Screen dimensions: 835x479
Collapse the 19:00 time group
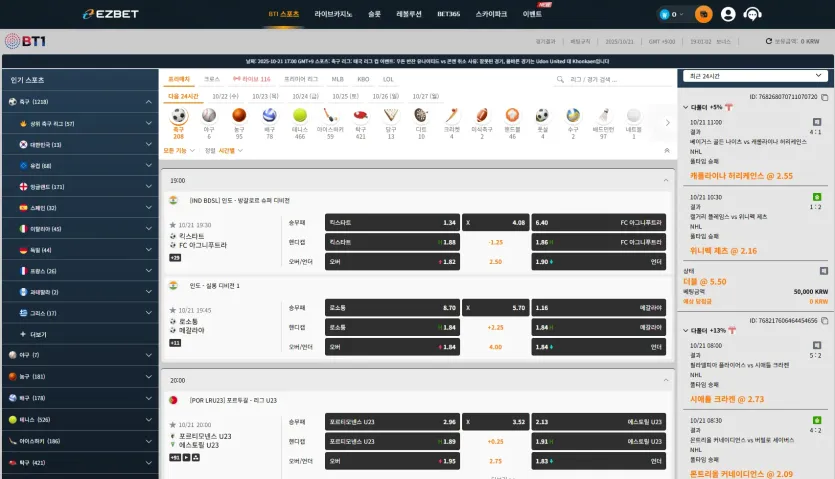pyautogui.click(x=666, y=181)
